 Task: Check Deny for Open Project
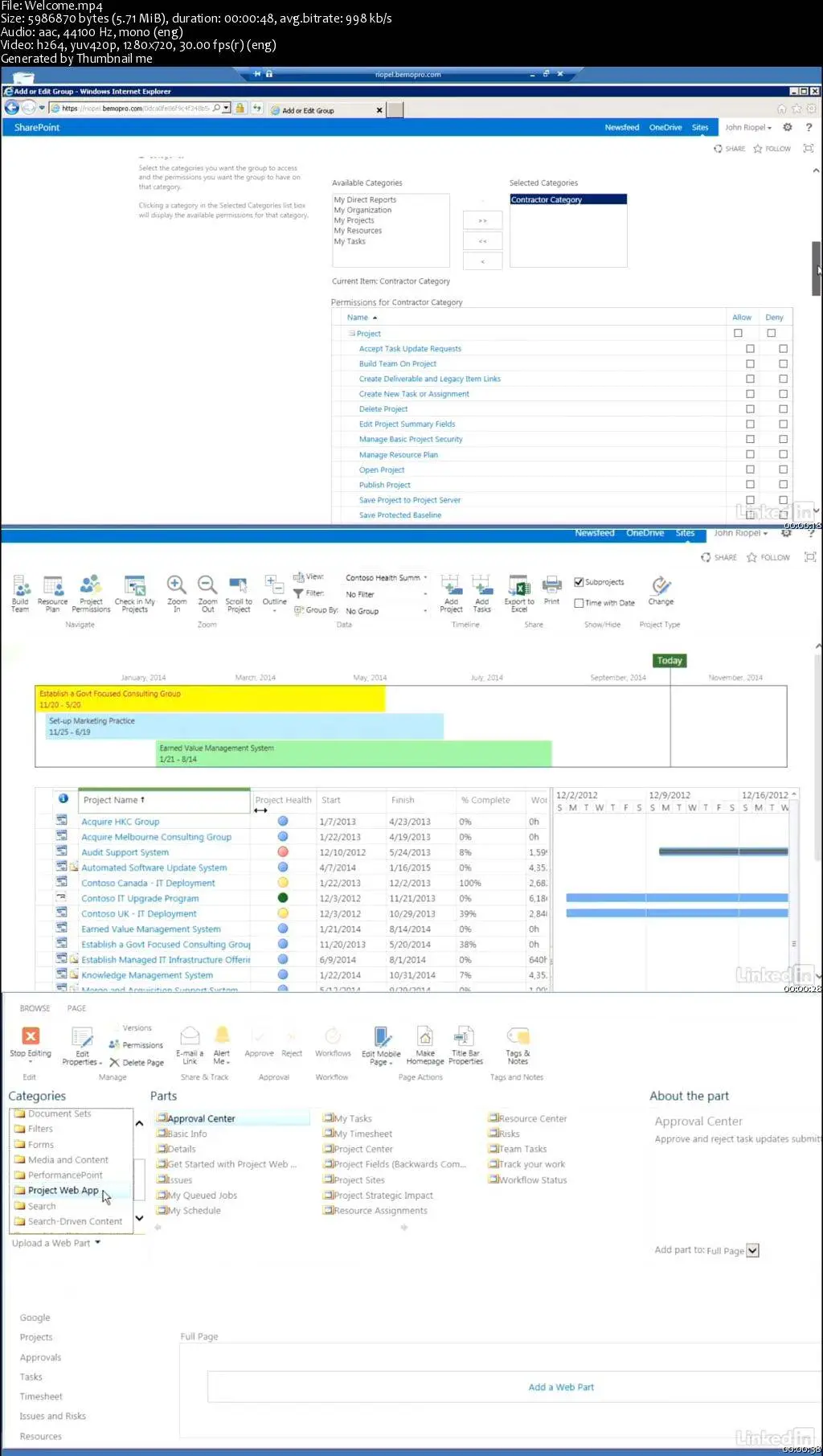point(783,470)
